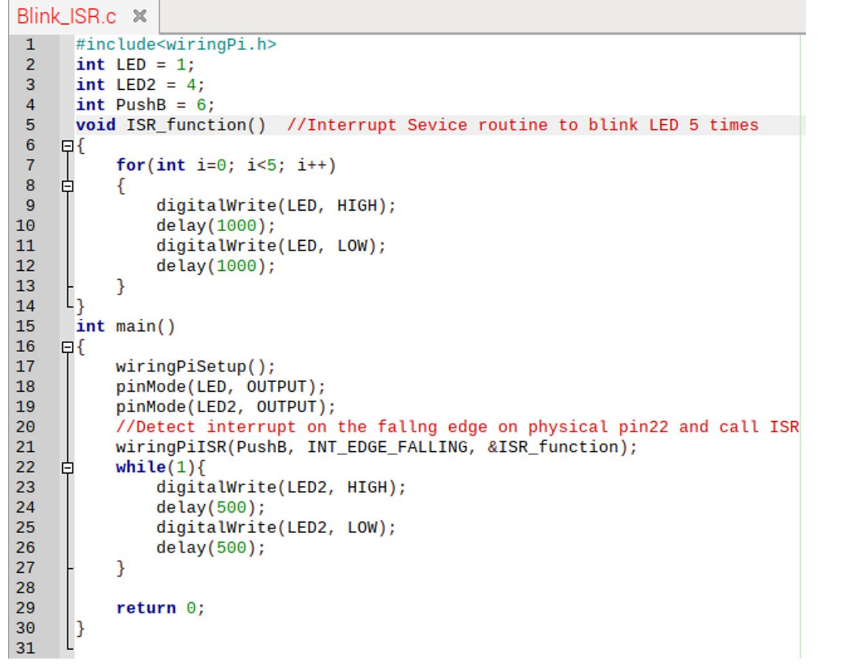Click the 'for(int i=0; i<5; i++)' statement
The height and width of the screenshot is (667, 856).
pos(226,165)
